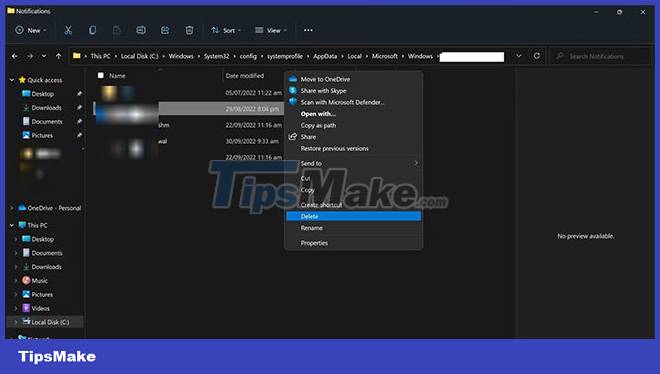Image resolution: width=660 pixels, height=374 pixels.
Task: Expand Music under This PC
Action: tap(16, 281)
